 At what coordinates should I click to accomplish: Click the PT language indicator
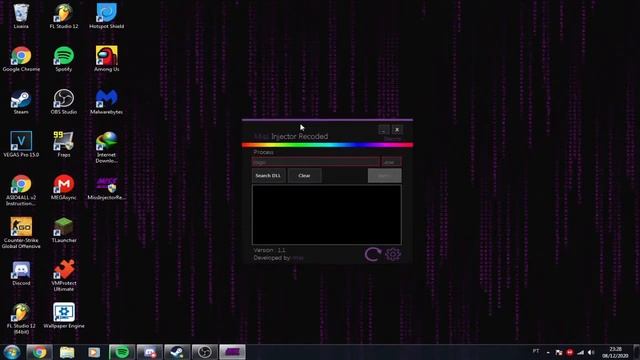tap(536, 351)
